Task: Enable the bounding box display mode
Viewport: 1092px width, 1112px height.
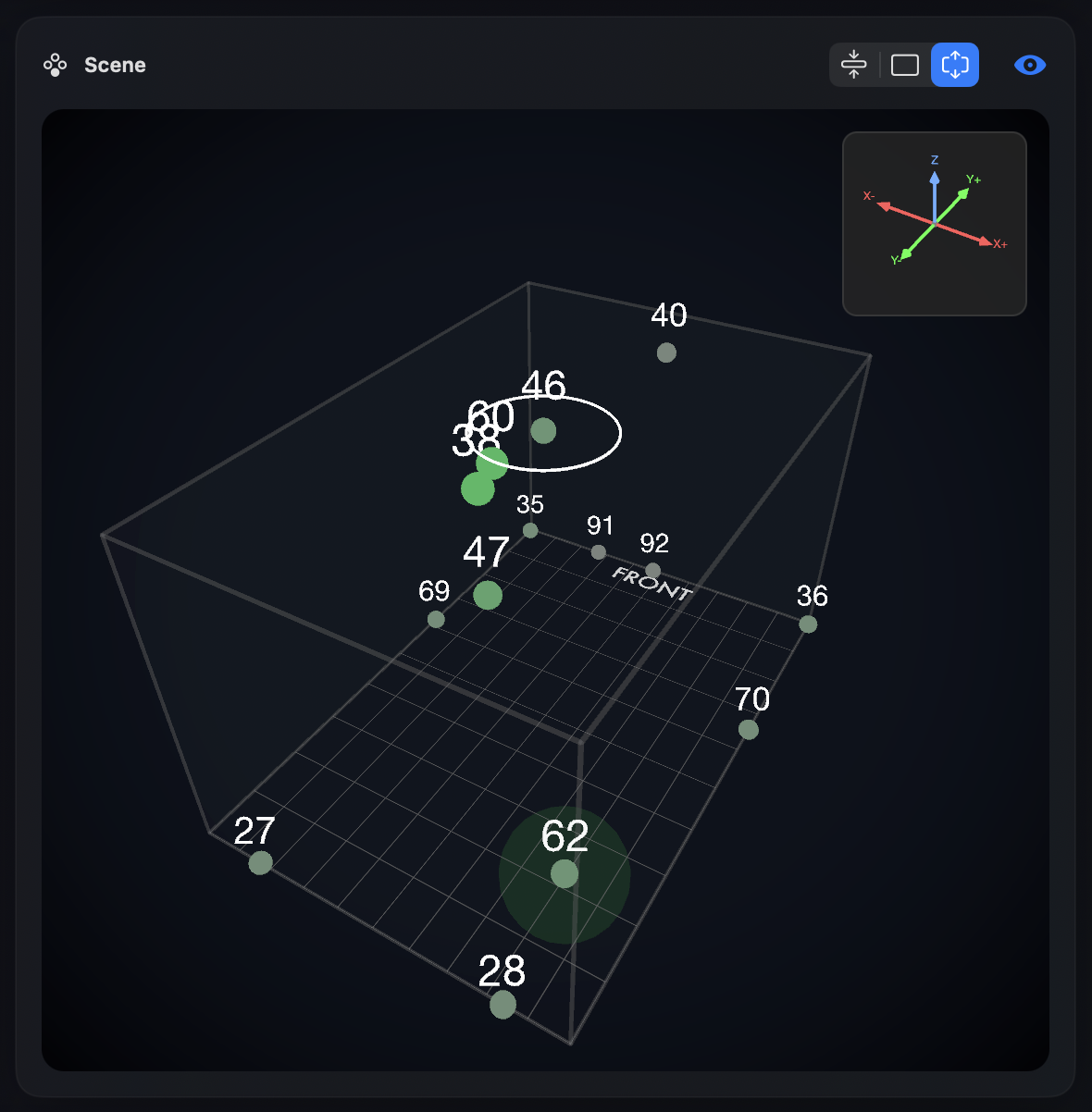Action: pos(904,65)
